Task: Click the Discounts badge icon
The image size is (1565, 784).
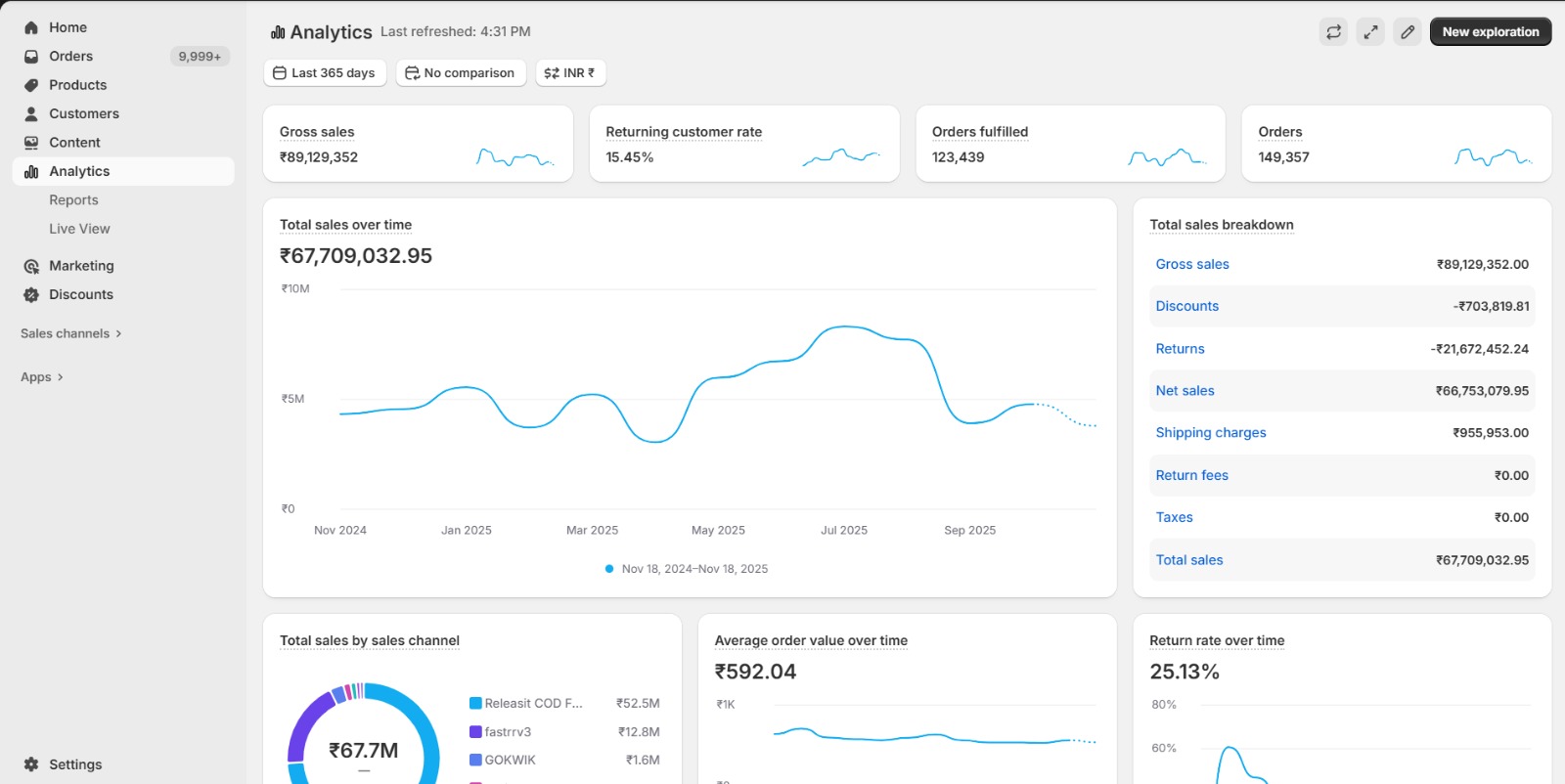Action: click(31, 295)
